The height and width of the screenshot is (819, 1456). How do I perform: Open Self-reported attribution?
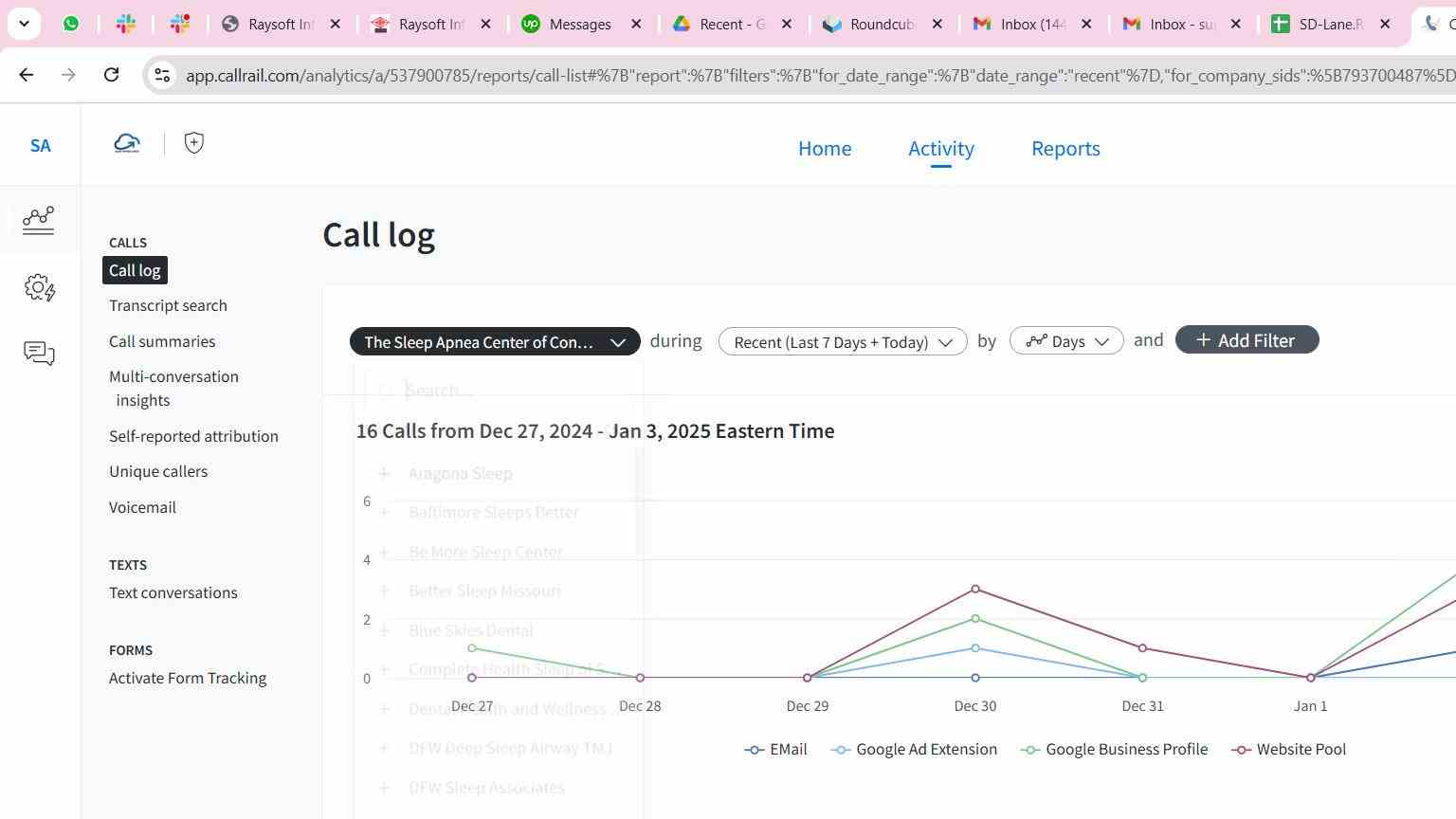tap(193, 436)
